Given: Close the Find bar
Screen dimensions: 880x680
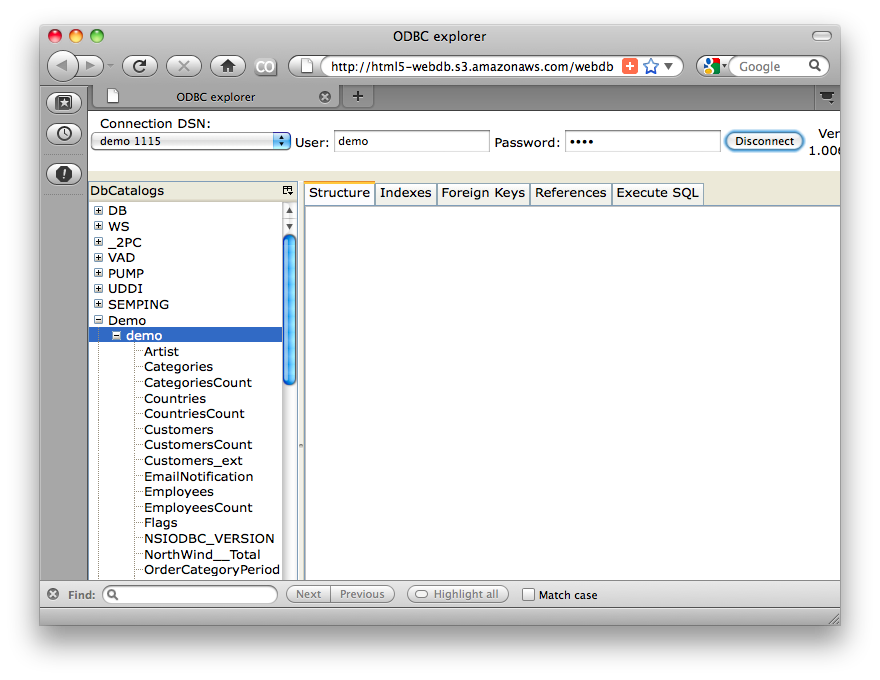Looking at the screenshot, I should (53, 594).
